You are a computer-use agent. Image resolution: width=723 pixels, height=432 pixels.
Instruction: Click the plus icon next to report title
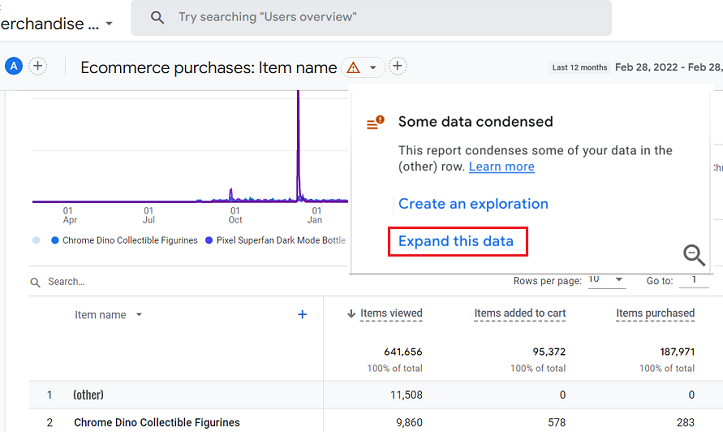click(397, 67)
